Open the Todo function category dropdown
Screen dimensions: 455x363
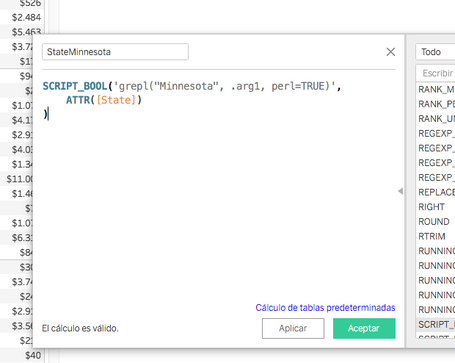[435, 52]
